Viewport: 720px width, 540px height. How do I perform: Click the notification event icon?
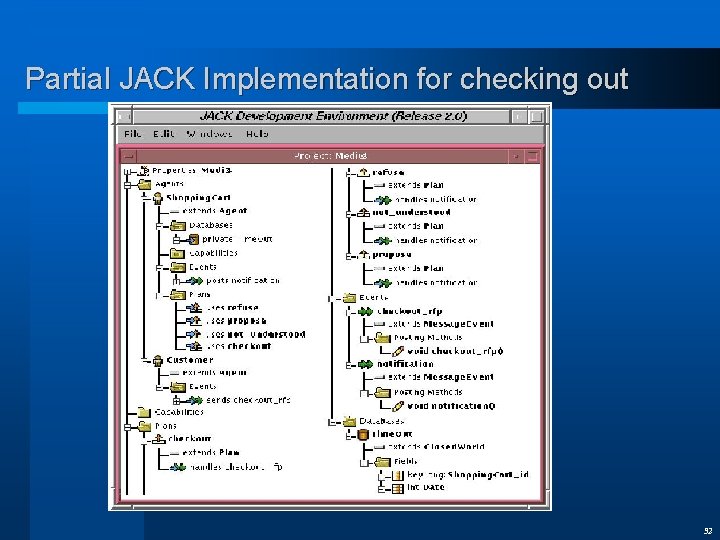pyautogui.click(x=366, y=365)
